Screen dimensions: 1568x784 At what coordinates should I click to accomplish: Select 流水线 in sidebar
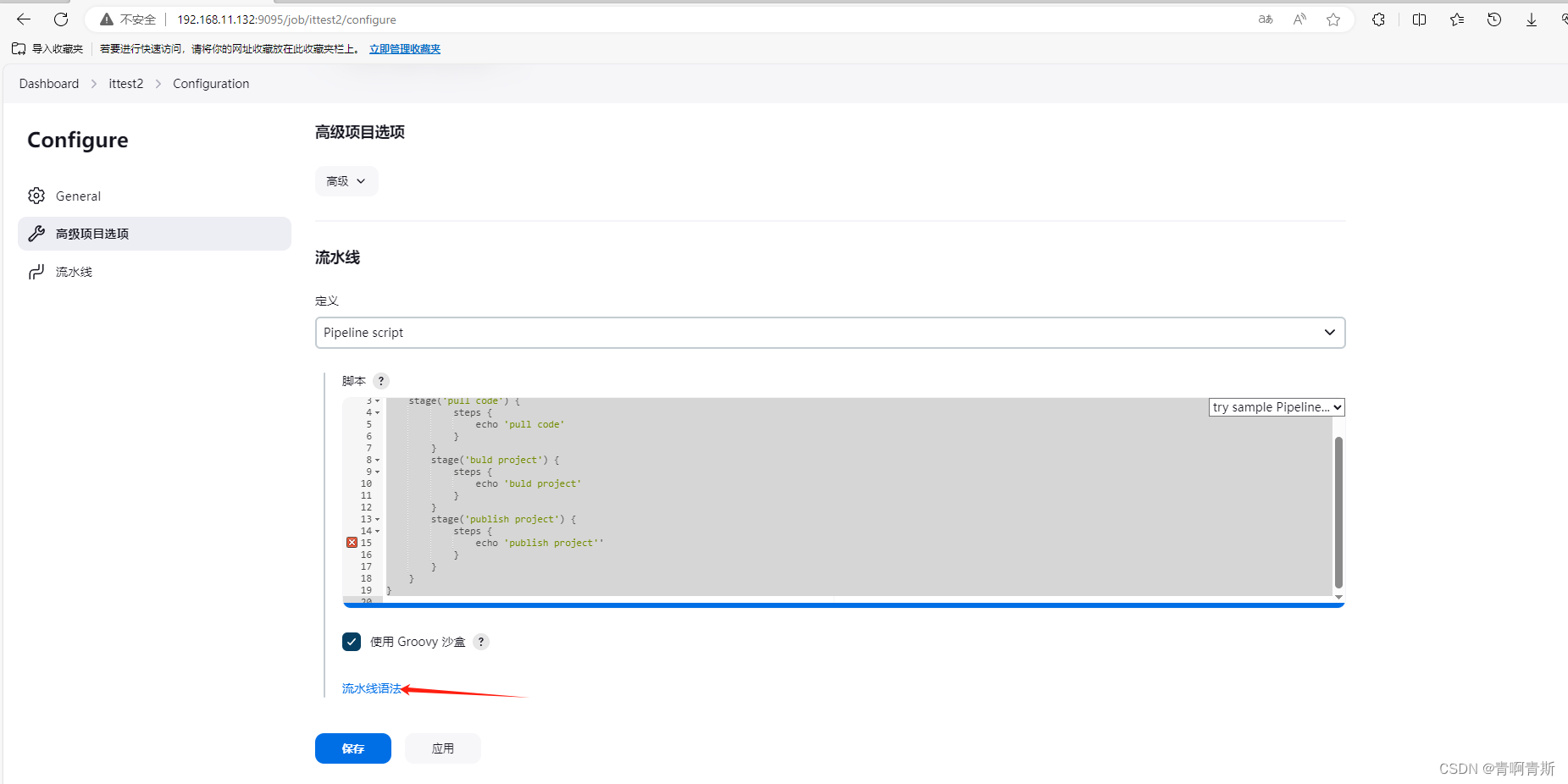click(154, 272)
